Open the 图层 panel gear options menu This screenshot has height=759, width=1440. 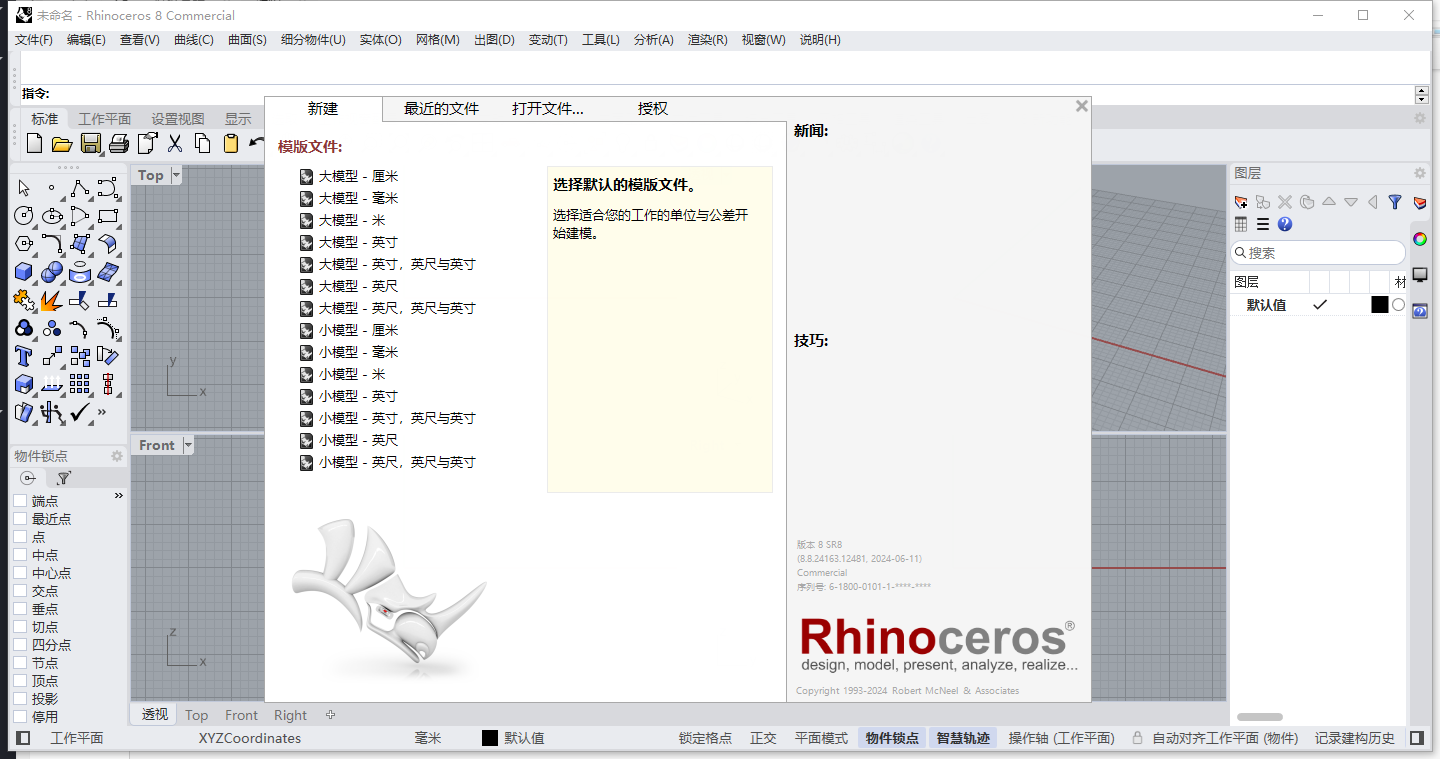(1419, 173)
